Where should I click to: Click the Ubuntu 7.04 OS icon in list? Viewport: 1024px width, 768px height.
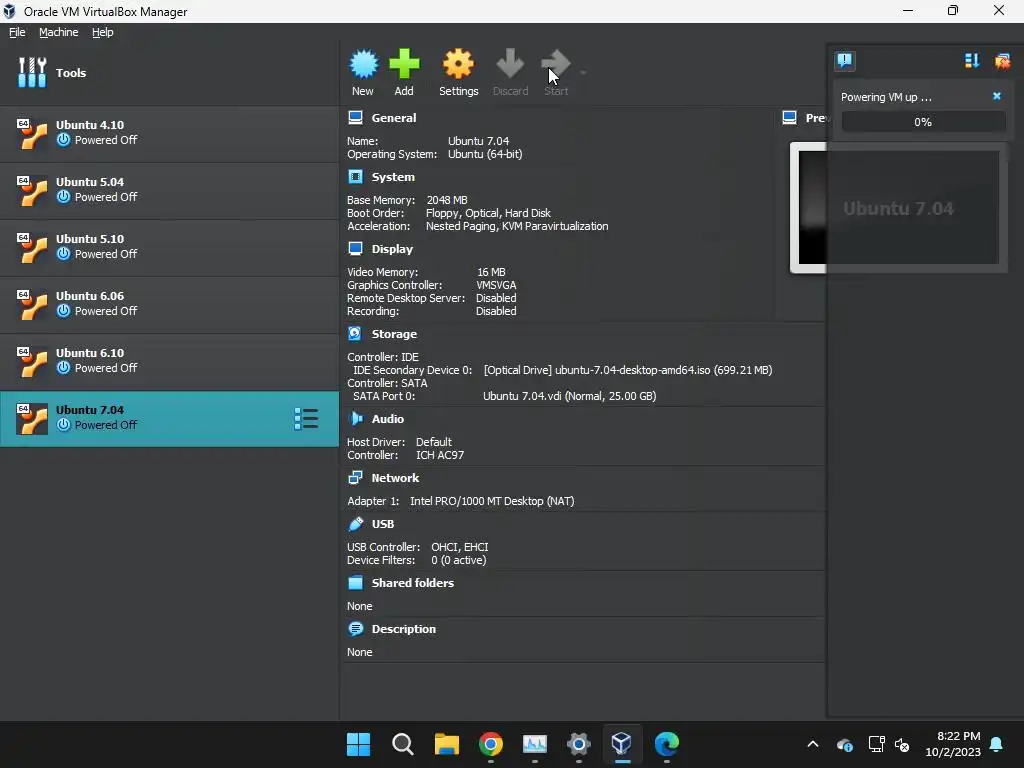(32, 419)
